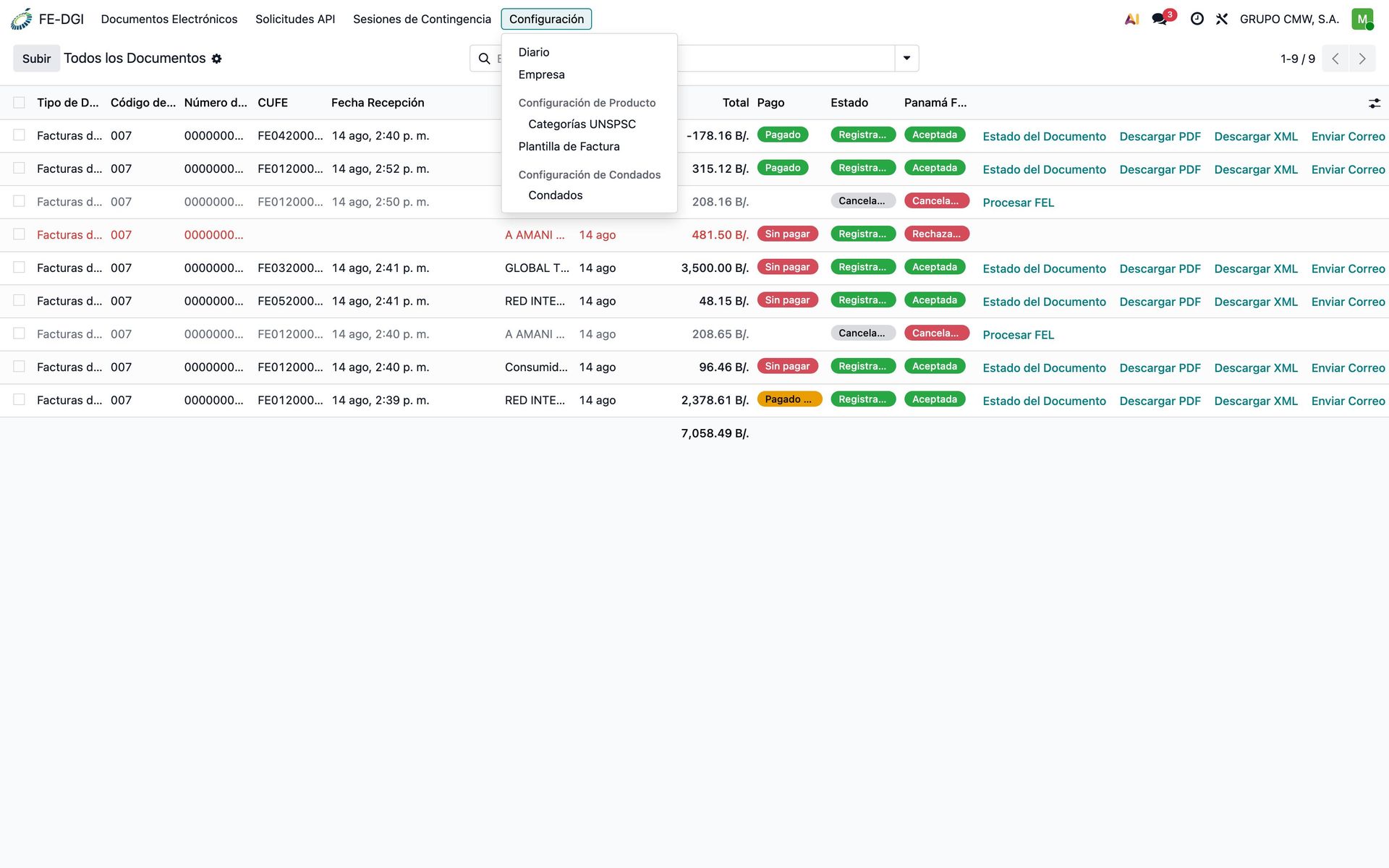Click the CUFE cell FE032000...

click(290, 268)
